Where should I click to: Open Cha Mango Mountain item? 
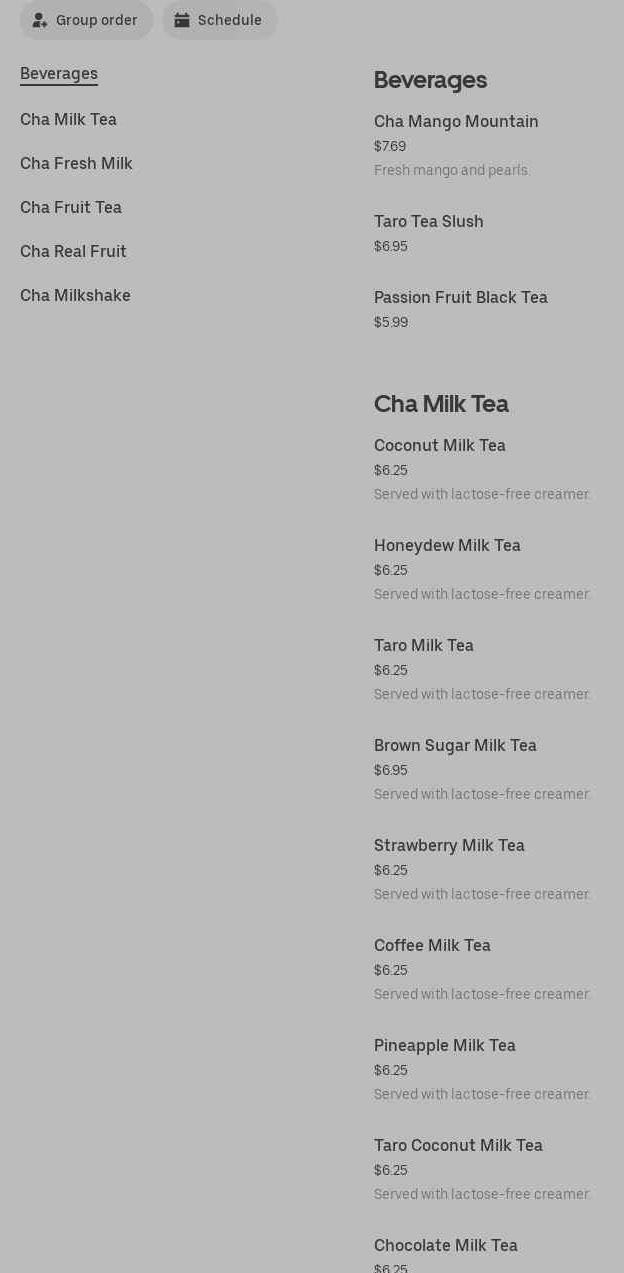click(456, 122)
